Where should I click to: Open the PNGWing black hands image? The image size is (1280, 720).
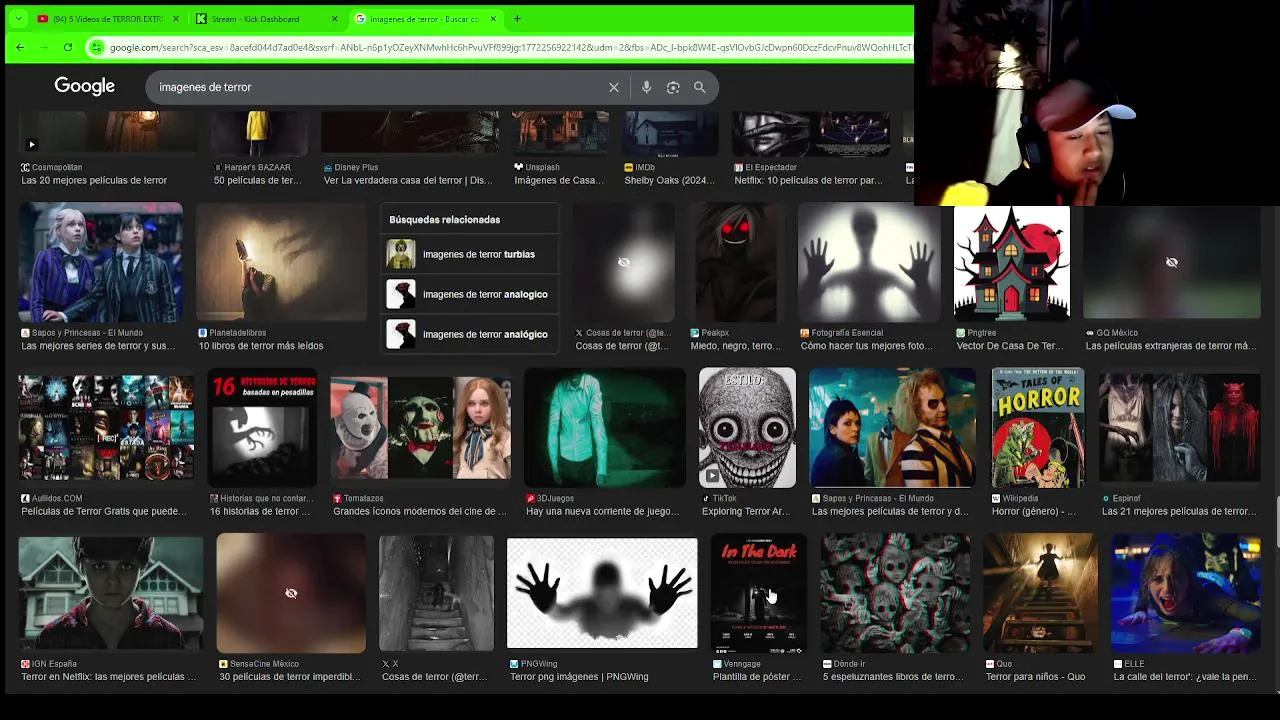pos(602,593)
